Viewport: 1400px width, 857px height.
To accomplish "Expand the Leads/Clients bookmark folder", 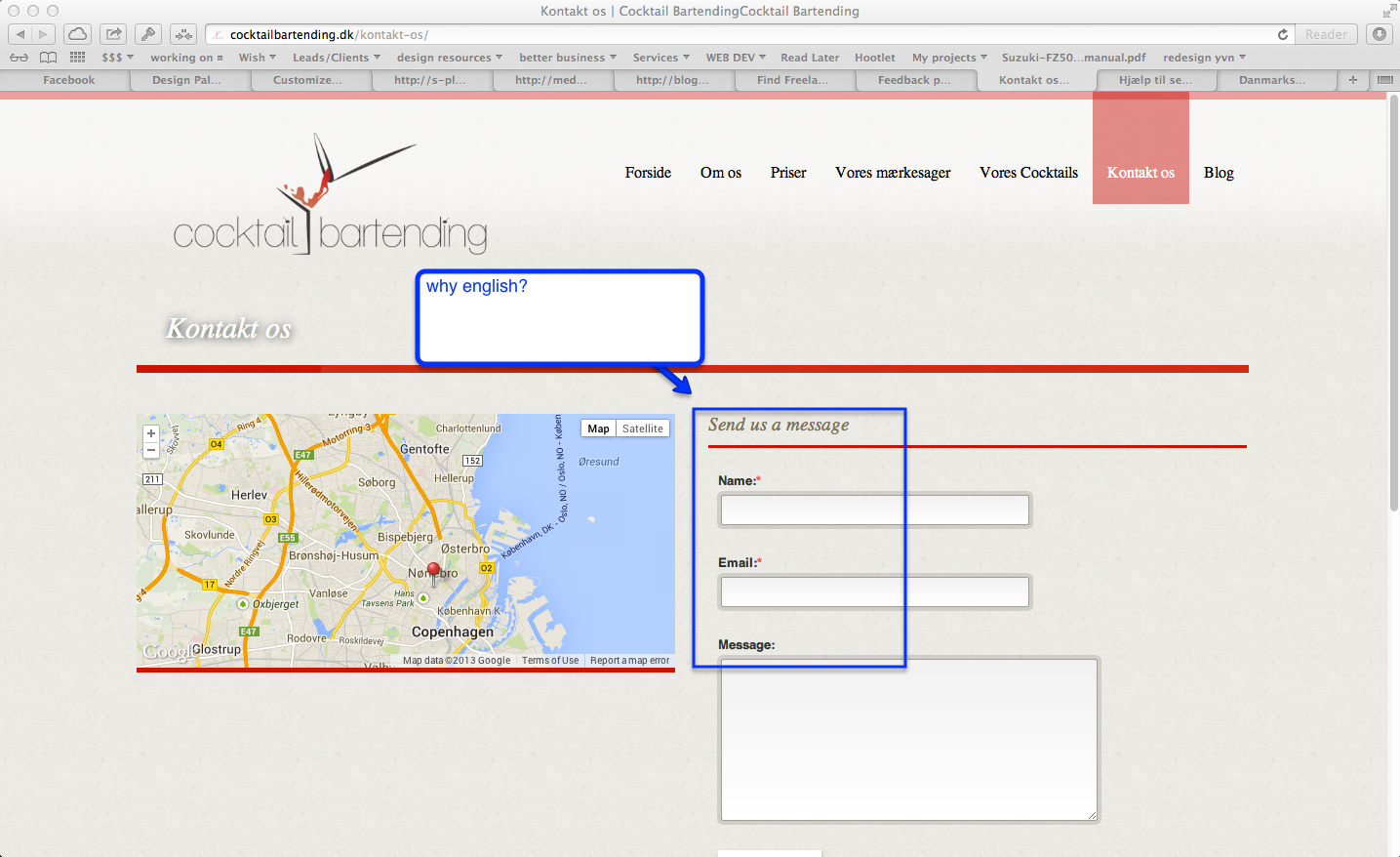I will pos(336,58).
